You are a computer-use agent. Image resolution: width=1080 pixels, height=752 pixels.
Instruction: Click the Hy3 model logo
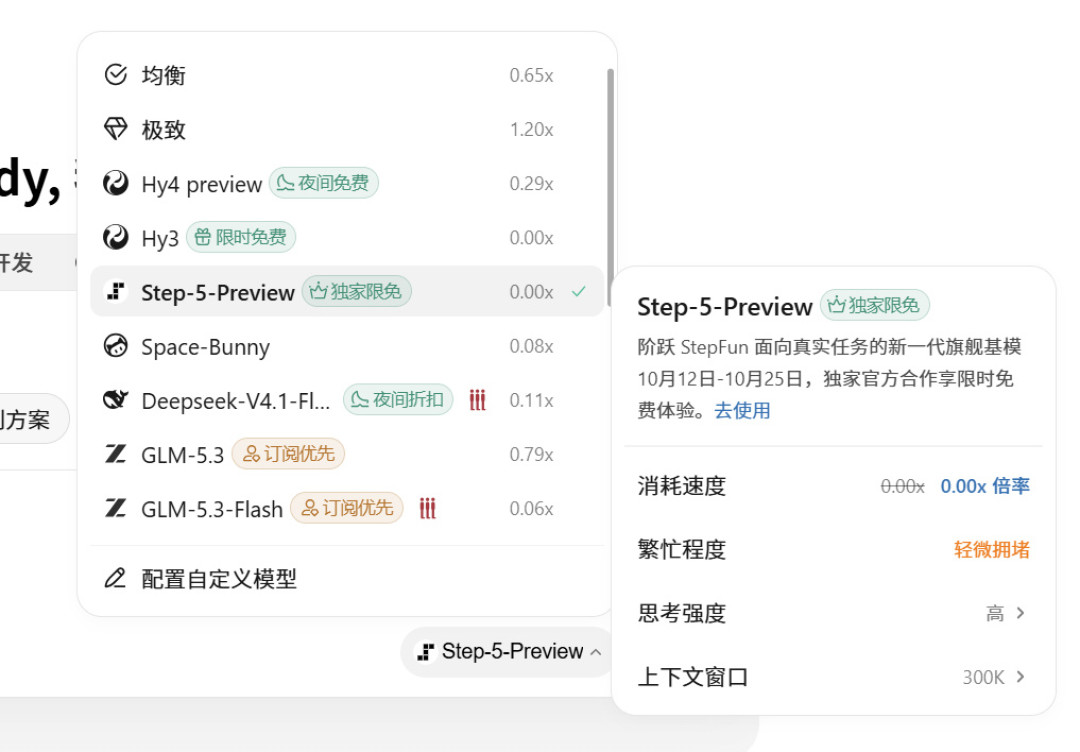[115, 237]
